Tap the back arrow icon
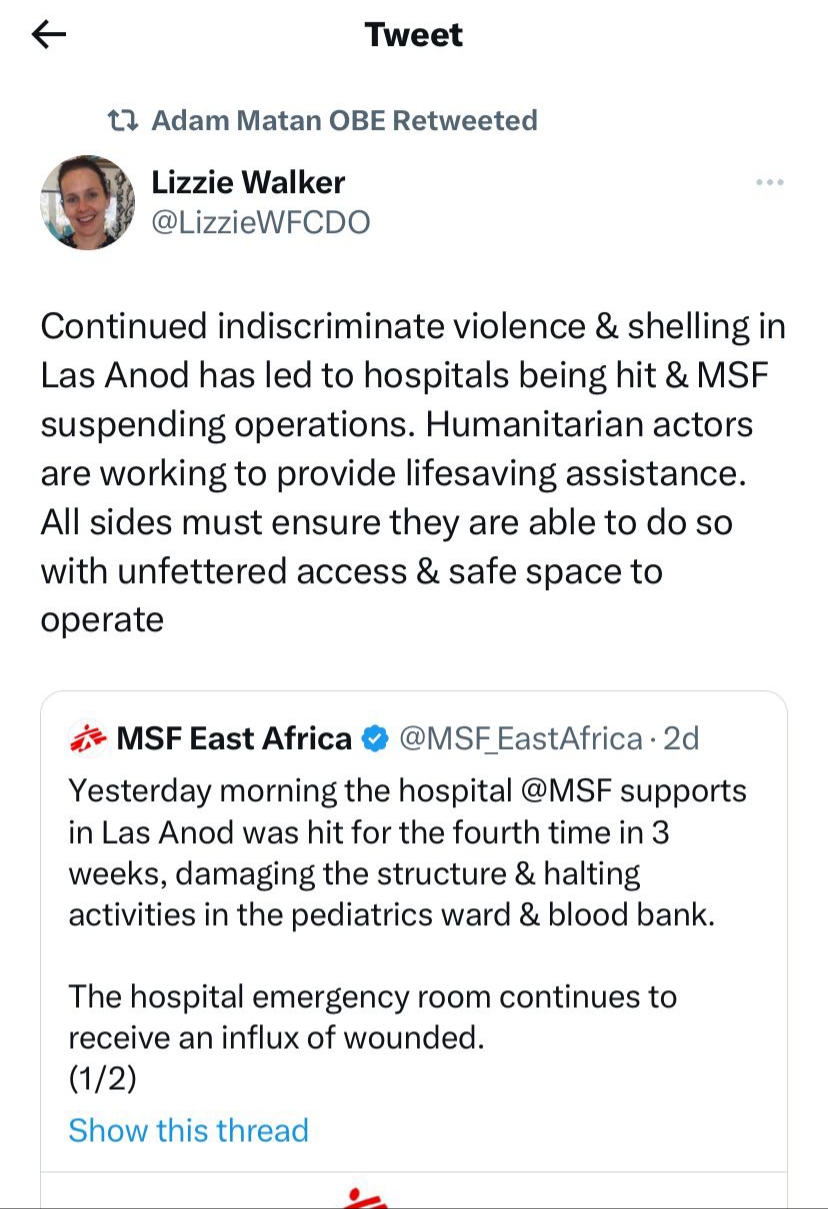 pyautogui.click(x=49, y=36)
